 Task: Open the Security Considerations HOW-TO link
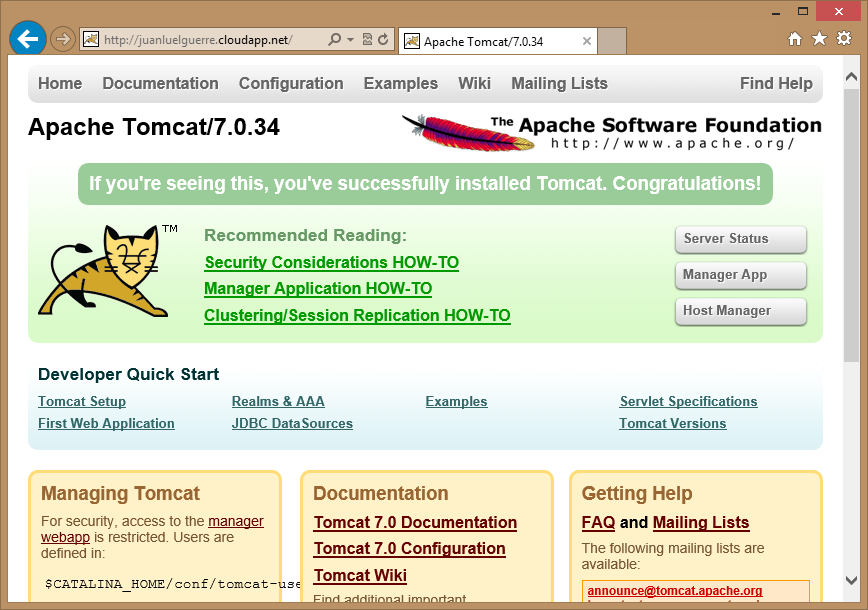(x=331, y=263)
